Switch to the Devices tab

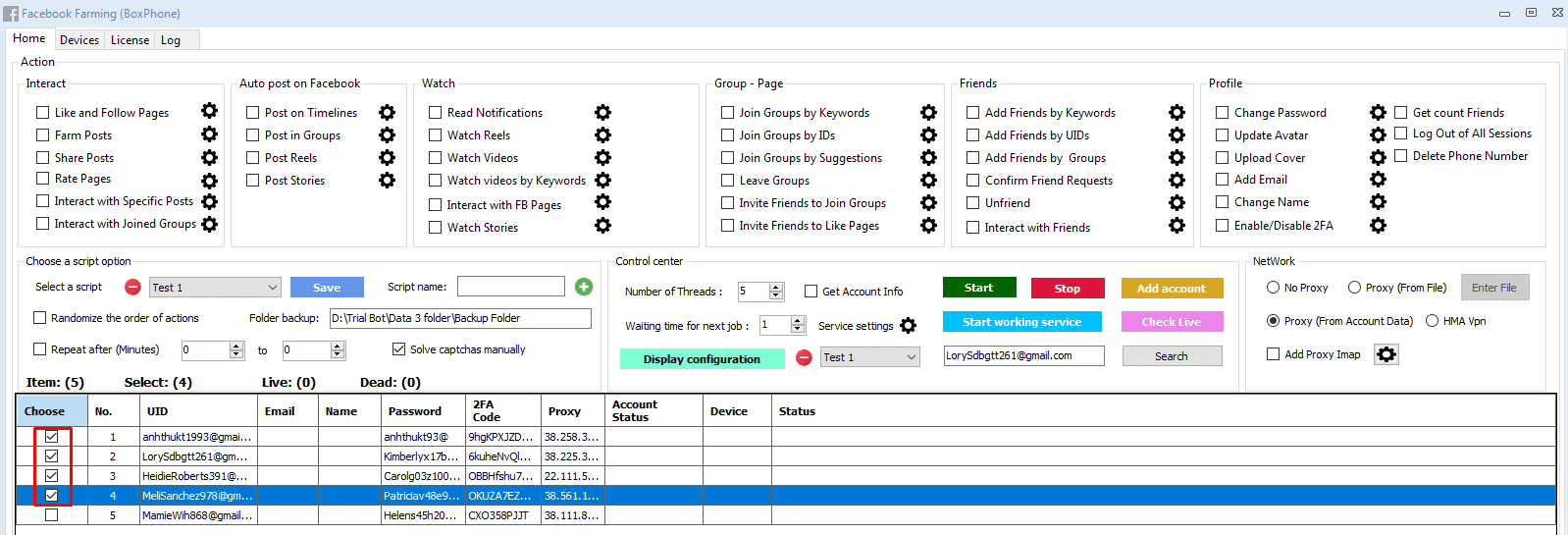pos(78,40)
